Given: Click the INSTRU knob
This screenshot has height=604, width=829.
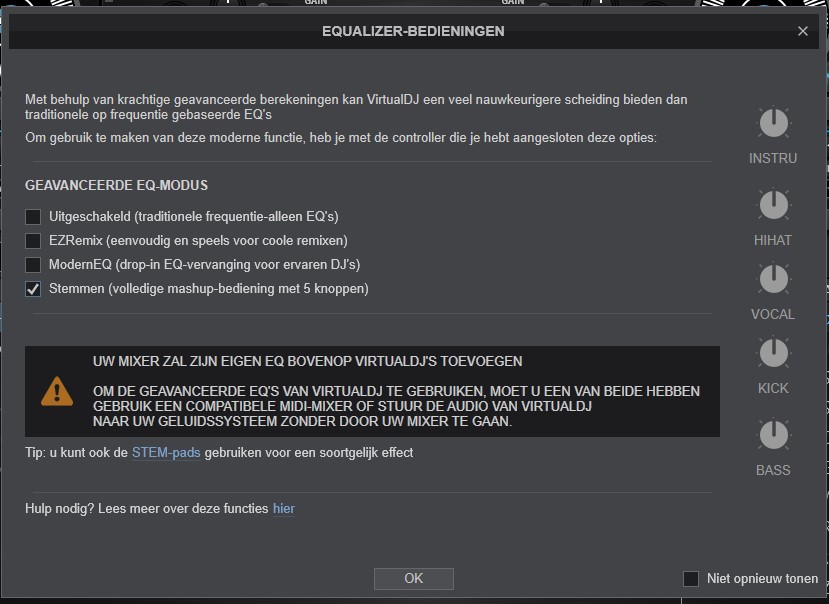Looking at the screenshot, I should tap(773, 123).
